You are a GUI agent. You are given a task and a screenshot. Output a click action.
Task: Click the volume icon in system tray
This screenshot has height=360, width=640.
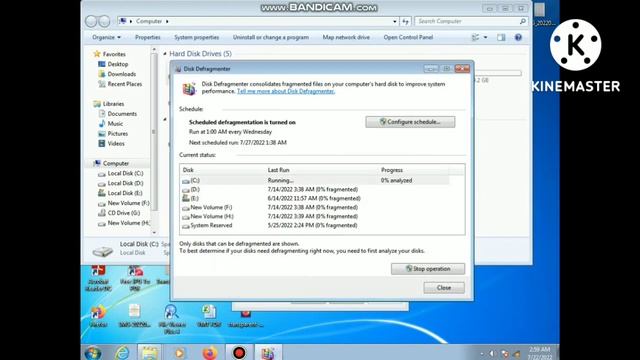[492, 353]
